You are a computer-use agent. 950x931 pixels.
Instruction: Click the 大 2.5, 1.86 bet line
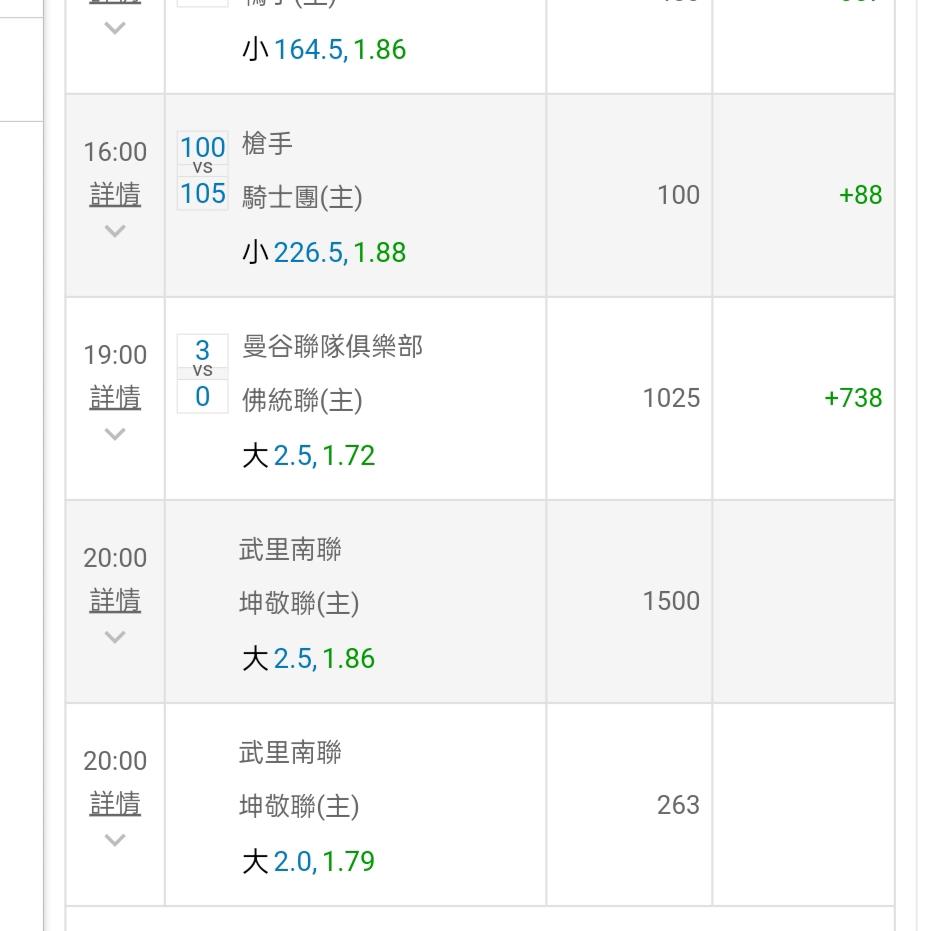click(309, 659)
